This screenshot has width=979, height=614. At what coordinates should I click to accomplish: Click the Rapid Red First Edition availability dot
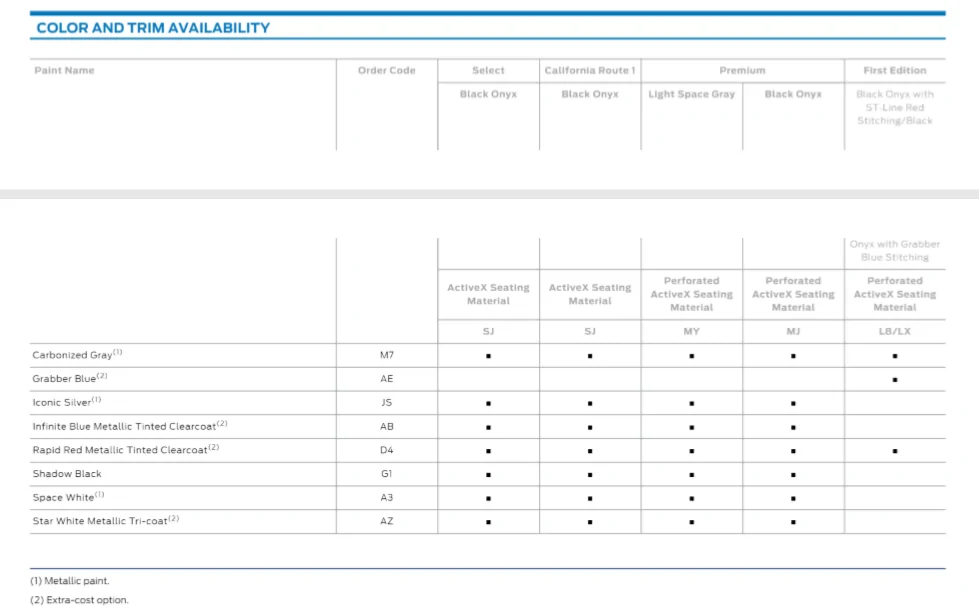click(x=895, y=451)
